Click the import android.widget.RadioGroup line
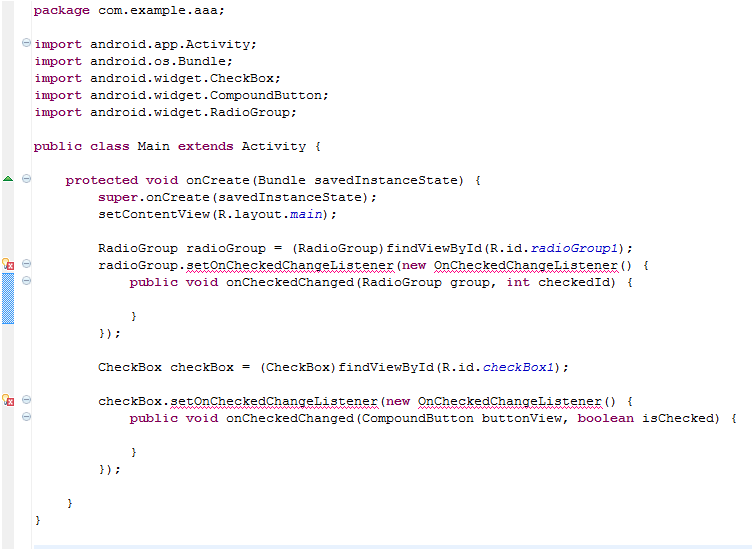This screenshot has width=752, height=549. tap(165, 113)
